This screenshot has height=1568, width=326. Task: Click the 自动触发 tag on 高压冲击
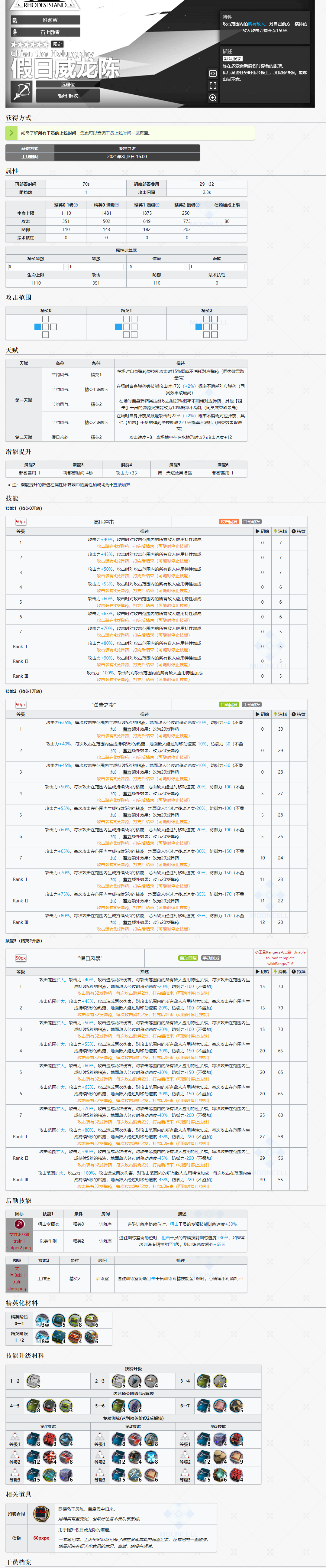coord(252,522)
